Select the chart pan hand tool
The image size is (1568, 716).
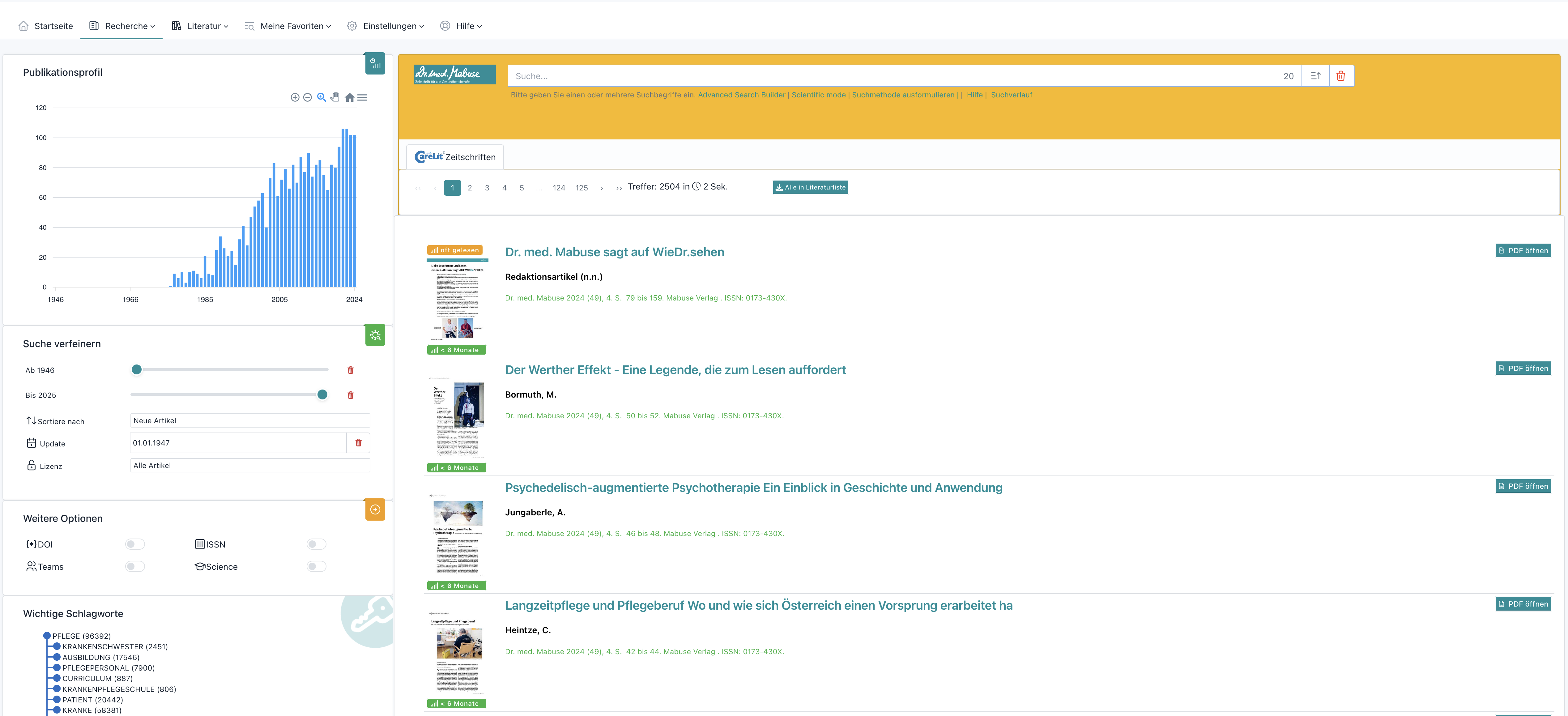[335, 97]
